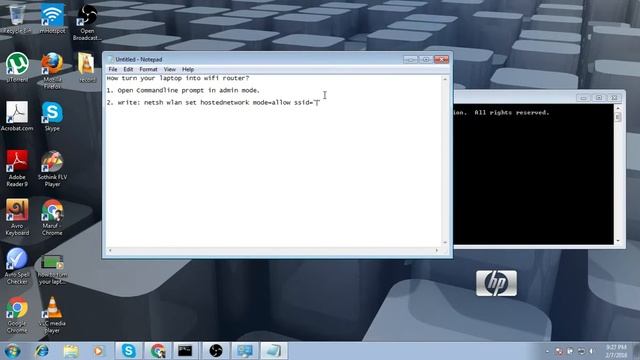The image size is (640, 360).
Task: Click the network monitor taskbar button
Action: coord(245,351)
